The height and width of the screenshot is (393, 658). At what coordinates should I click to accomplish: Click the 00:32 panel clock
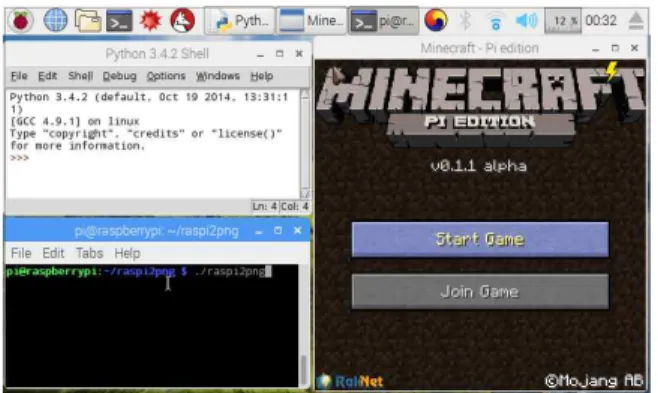(601, 21)
